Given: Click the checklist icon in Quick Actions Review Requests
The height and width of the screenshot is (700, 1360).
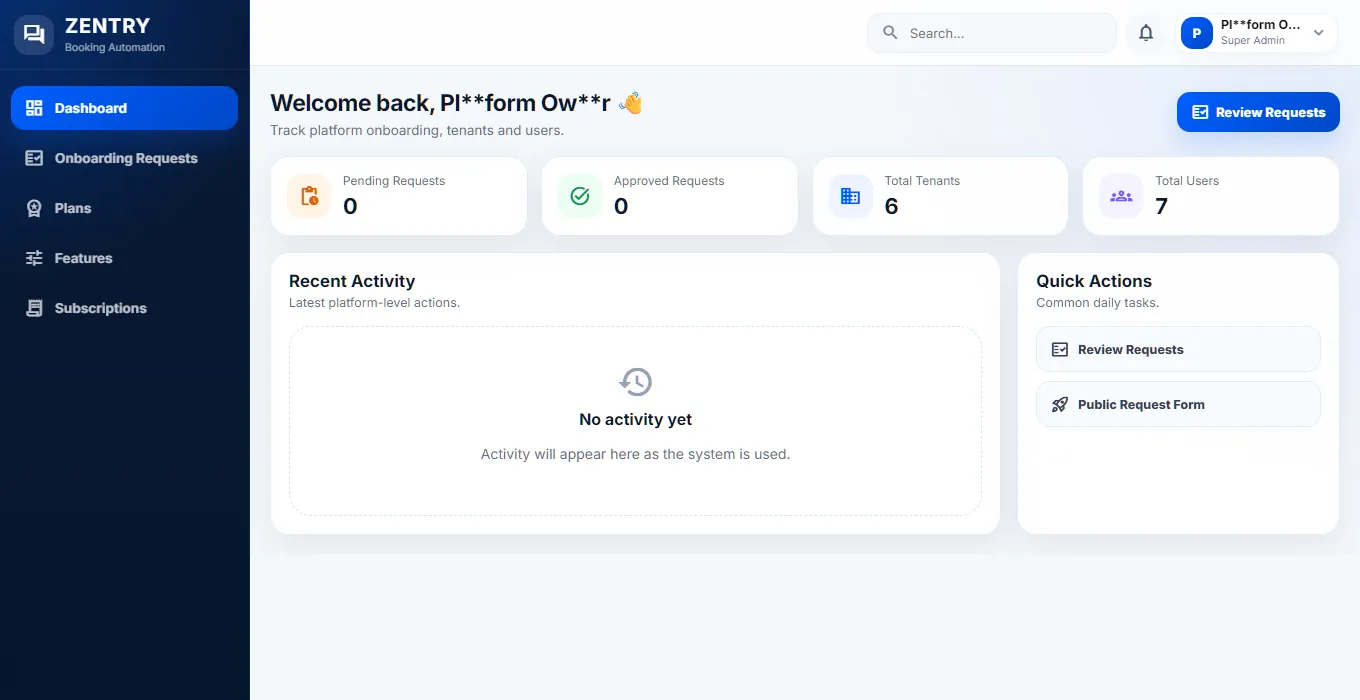Looking at the screenshot, I should pyautogui.click(x=1060, y=350).
